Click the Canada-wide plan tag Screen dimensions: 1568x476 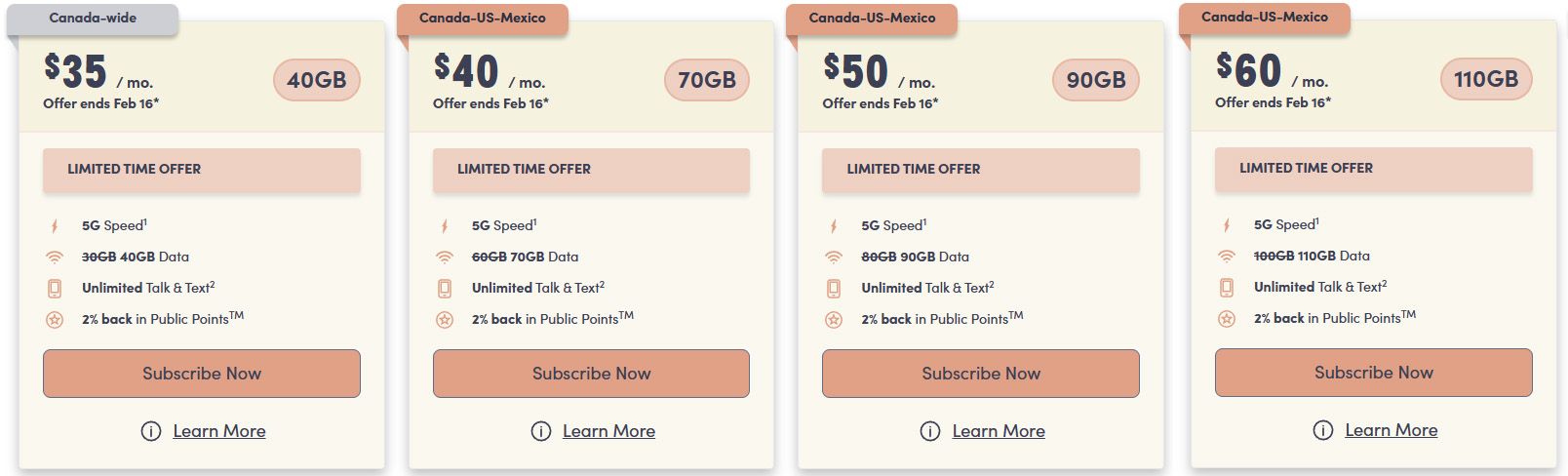93,19
